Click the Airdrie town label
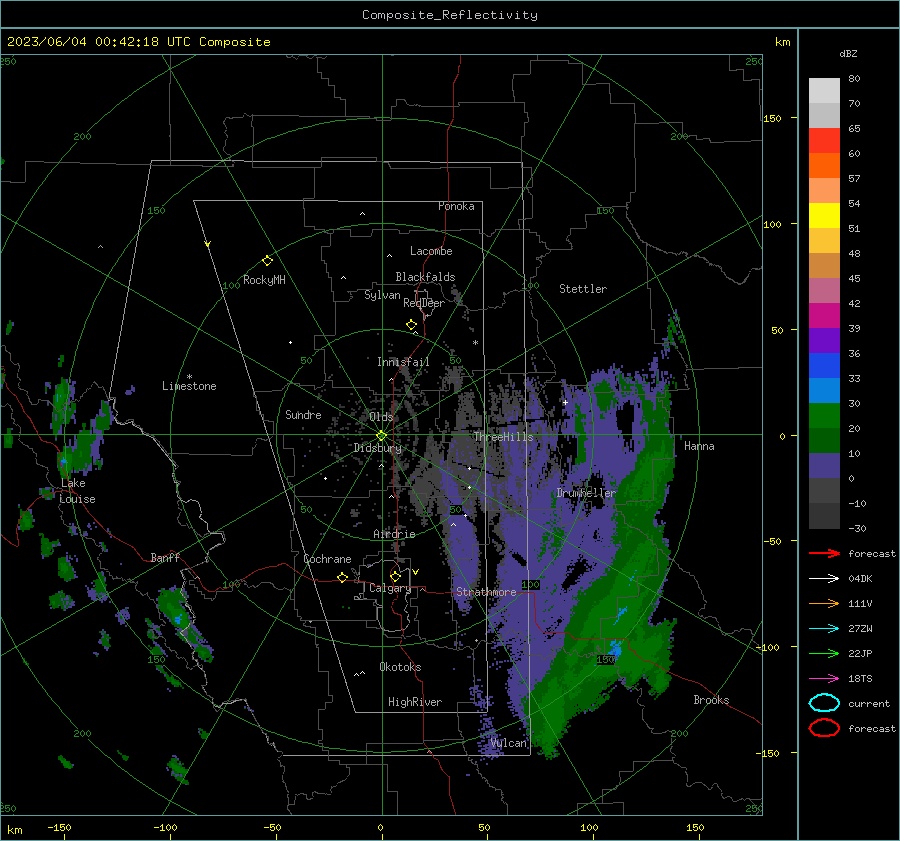The width and height of the screenshot is (900, 841). (x=394, y=534)
